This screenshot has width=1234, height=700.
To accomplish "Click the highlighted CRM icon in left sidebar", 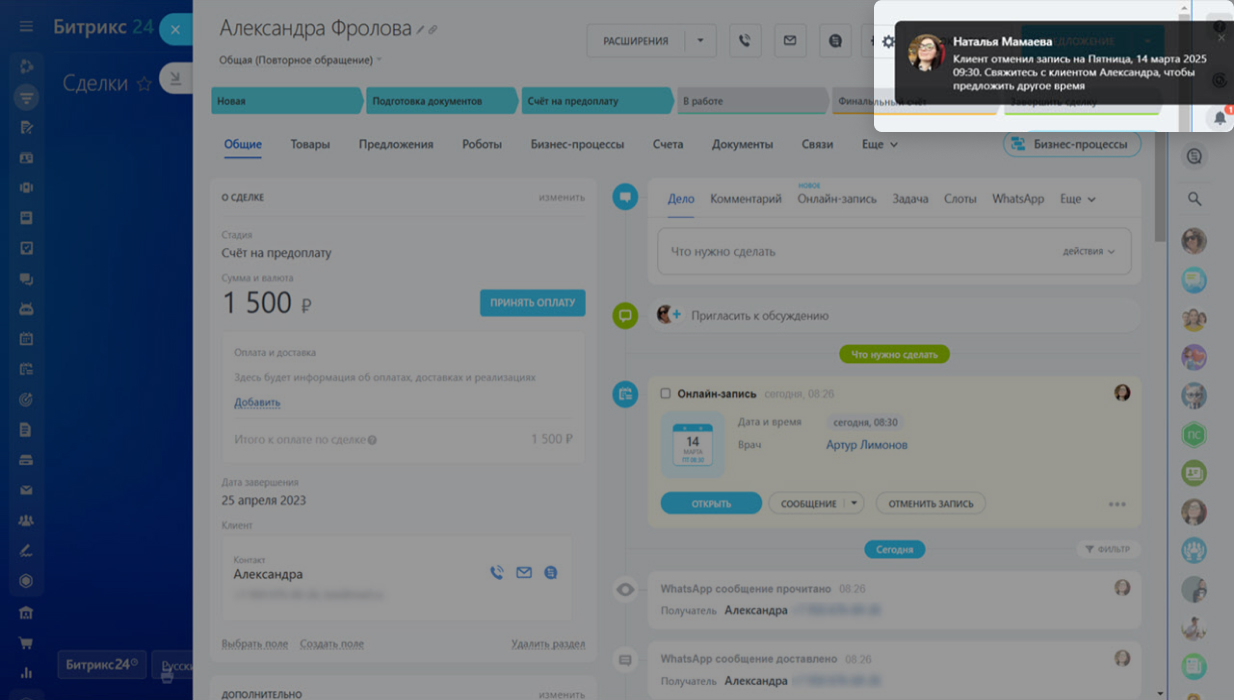I will coord(26,97).
